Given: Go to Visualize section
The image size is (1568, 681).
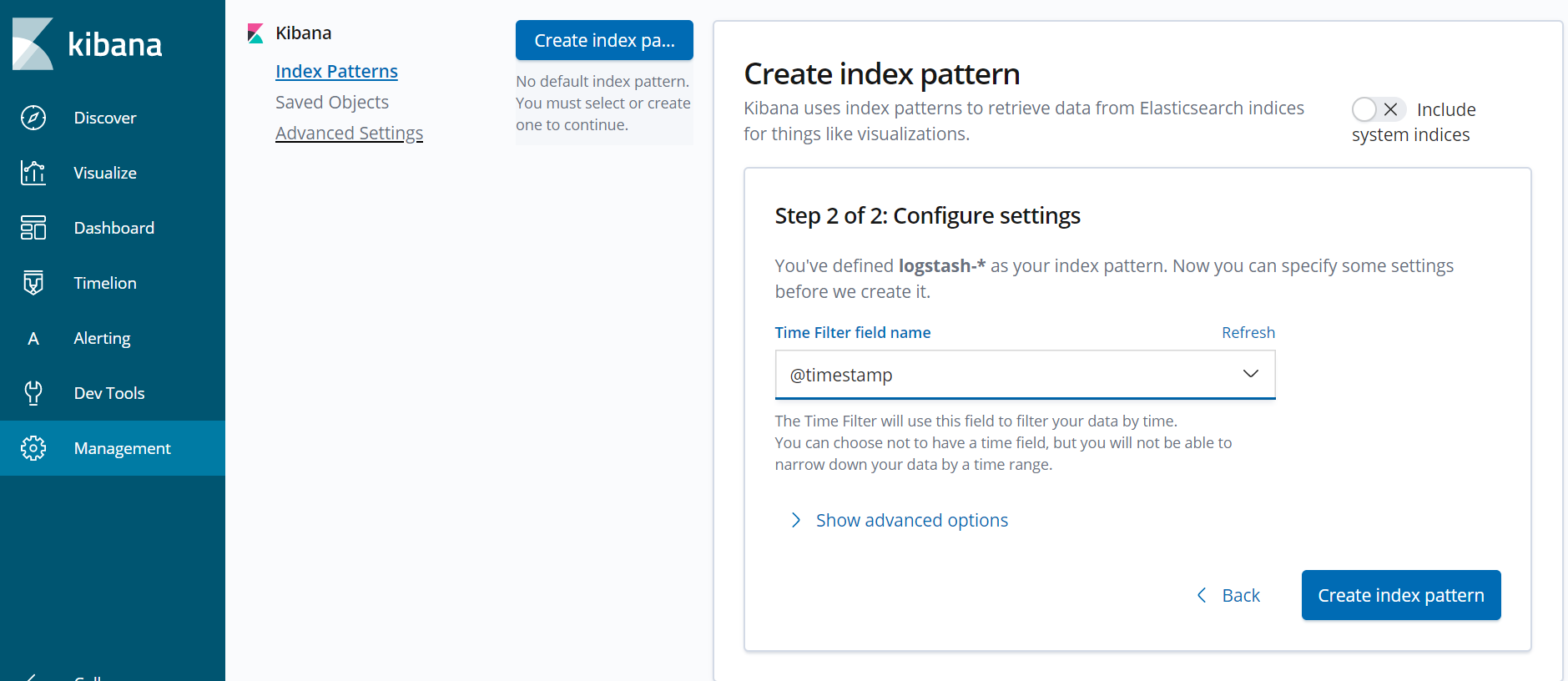Looking at the screenshot, I should point(105,173).
